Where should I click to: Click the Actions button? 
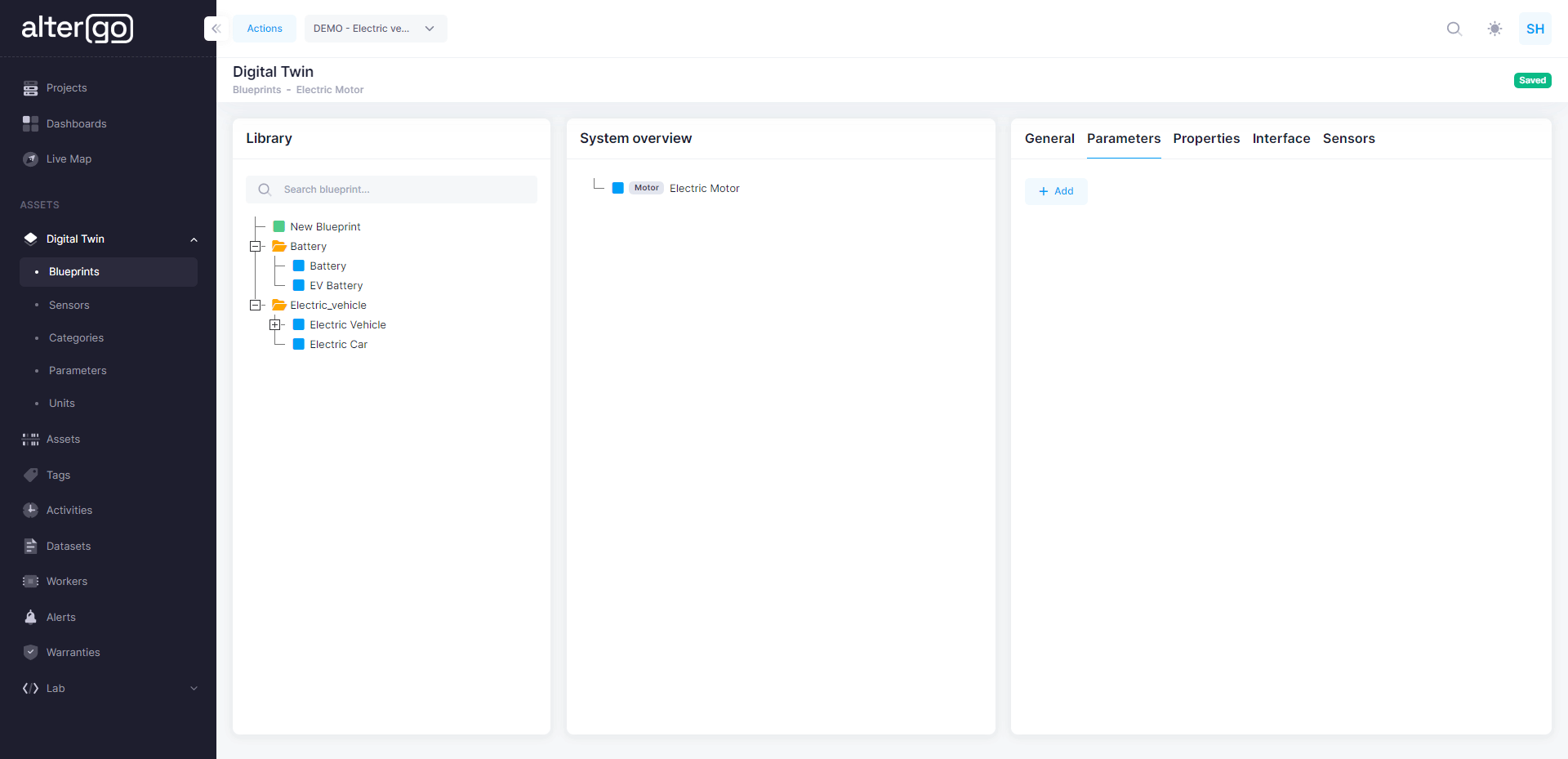click(x=265, y=29)
